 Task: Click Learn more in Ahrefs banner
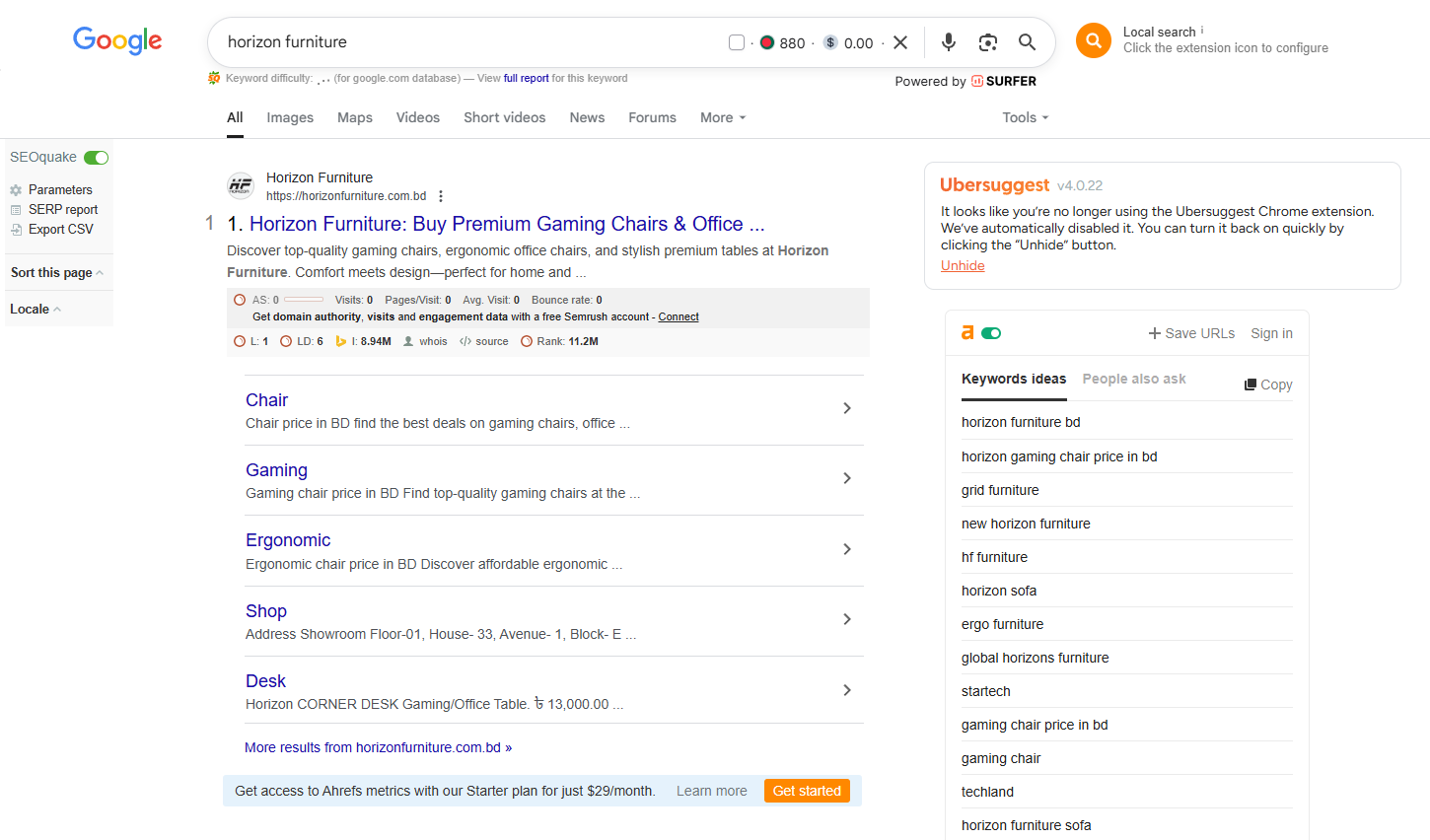[712, 791]
